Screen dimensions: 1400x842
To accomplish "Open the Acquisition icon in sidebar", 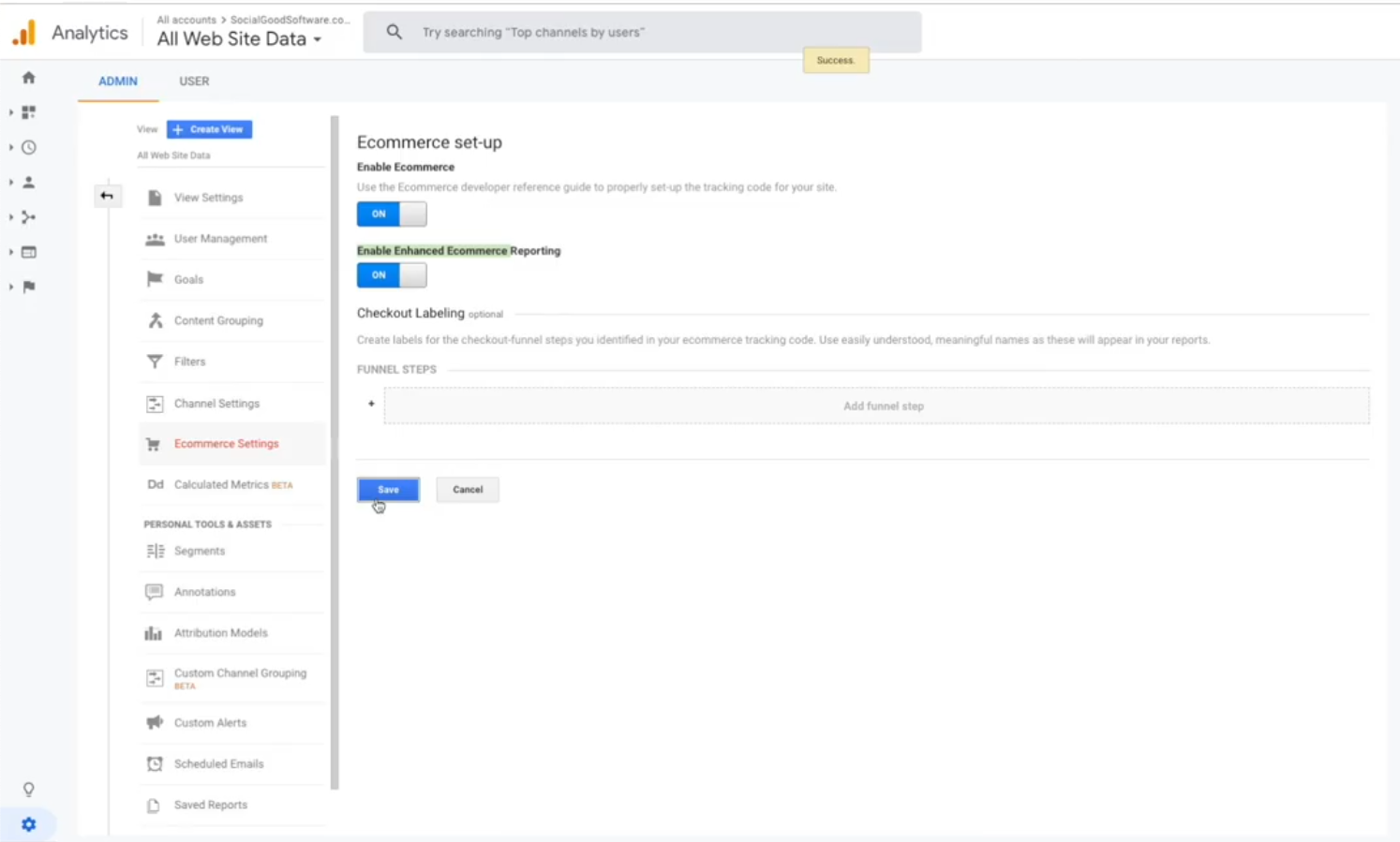I will click(28, 216).
